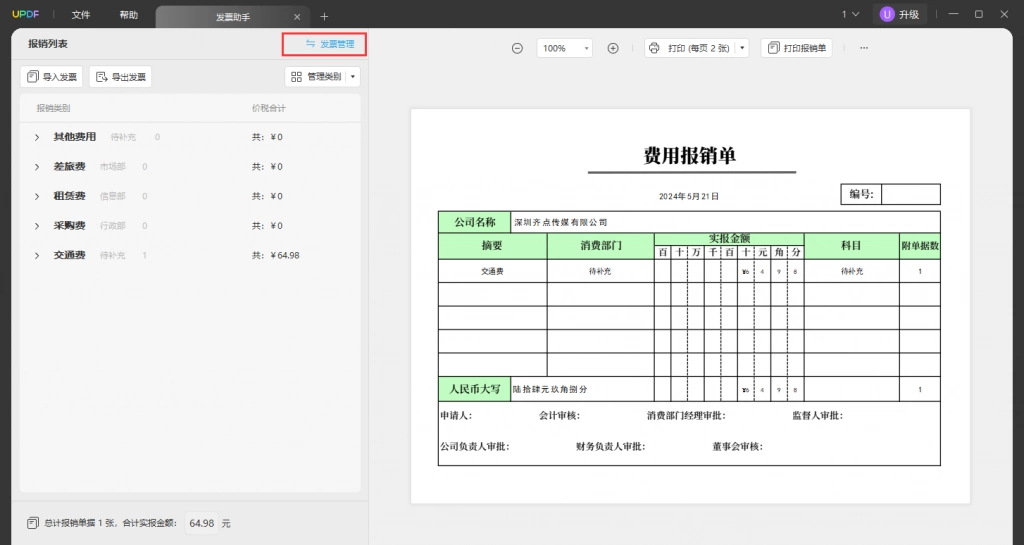Click 打印报销单 button
1024x545 pixels.
coord(796,48)
